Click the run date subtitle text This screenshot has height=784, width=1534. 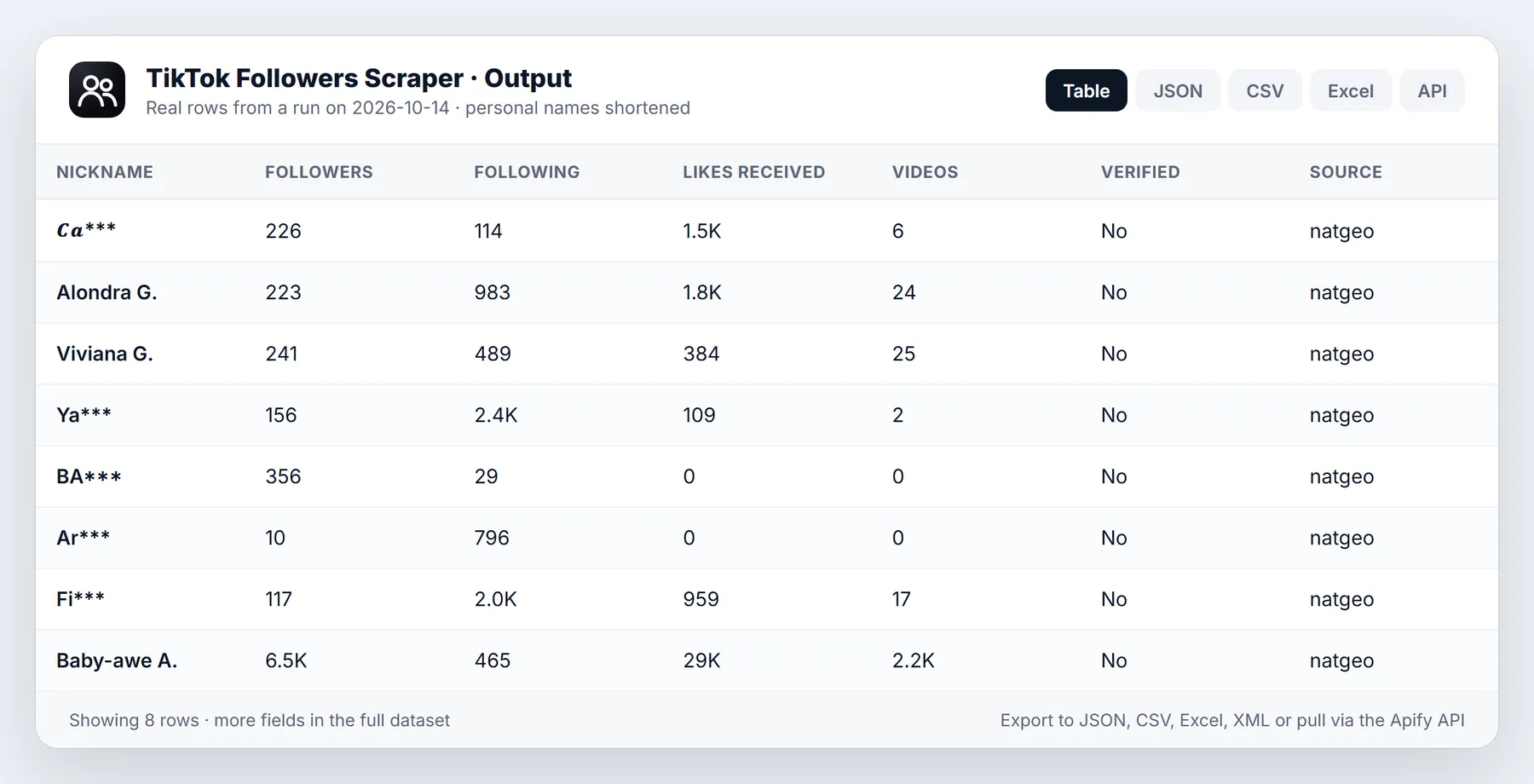418,108
